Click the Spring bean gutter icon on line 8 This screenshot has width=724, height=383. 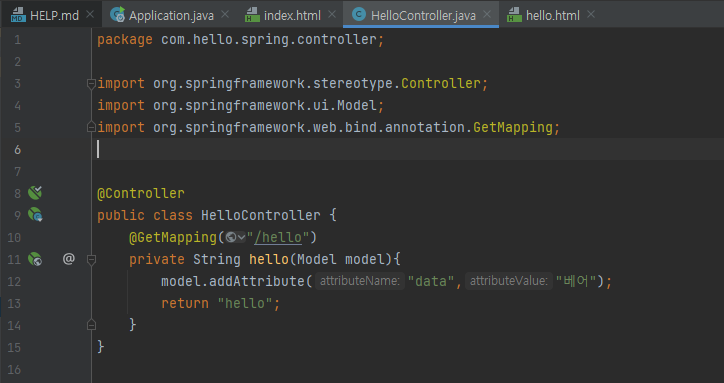pyautogui.click(x=35, y=193)
